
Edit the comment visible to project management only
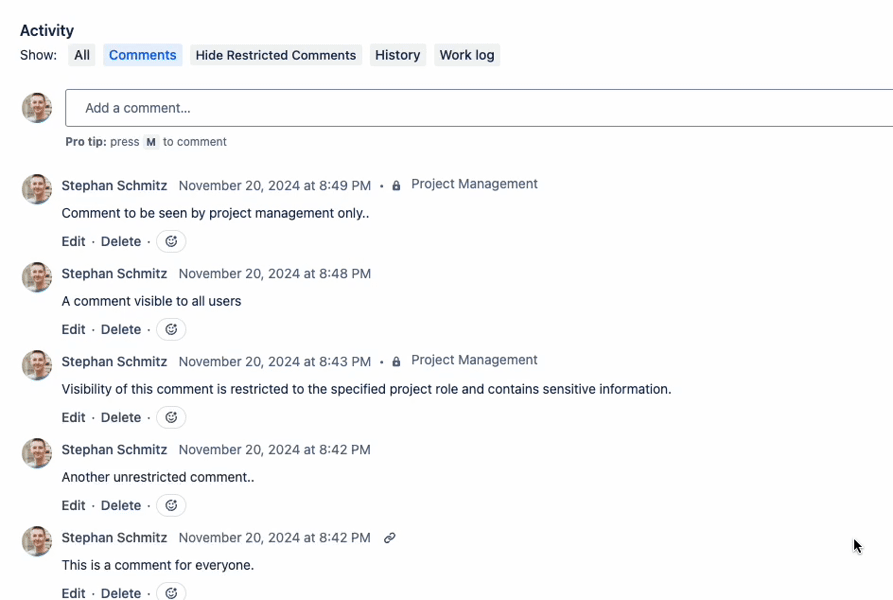(x=73, y=241)
